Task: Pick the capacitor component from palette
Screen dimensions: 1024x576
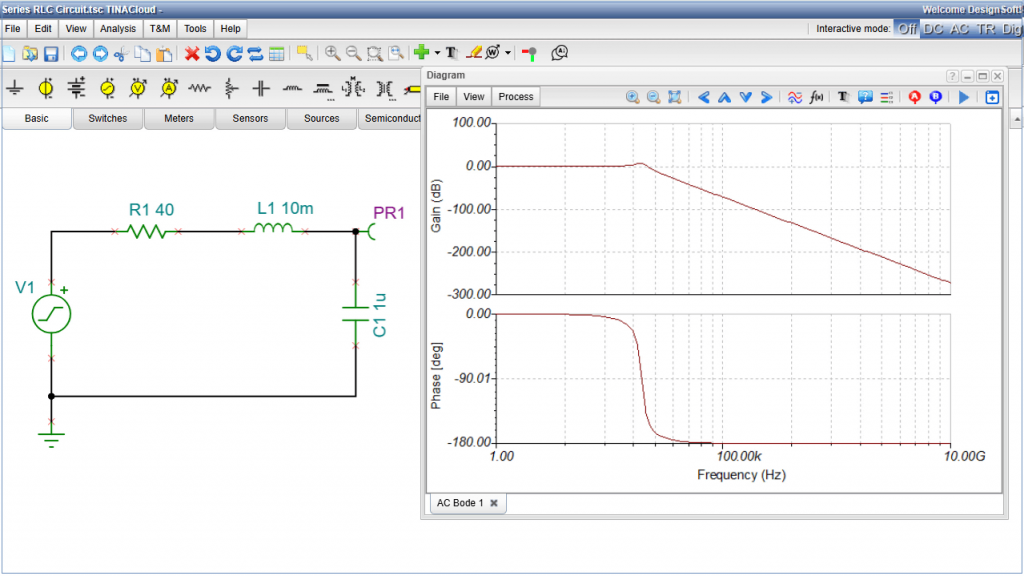Action: pyautogui.click(x=261, y=89)
